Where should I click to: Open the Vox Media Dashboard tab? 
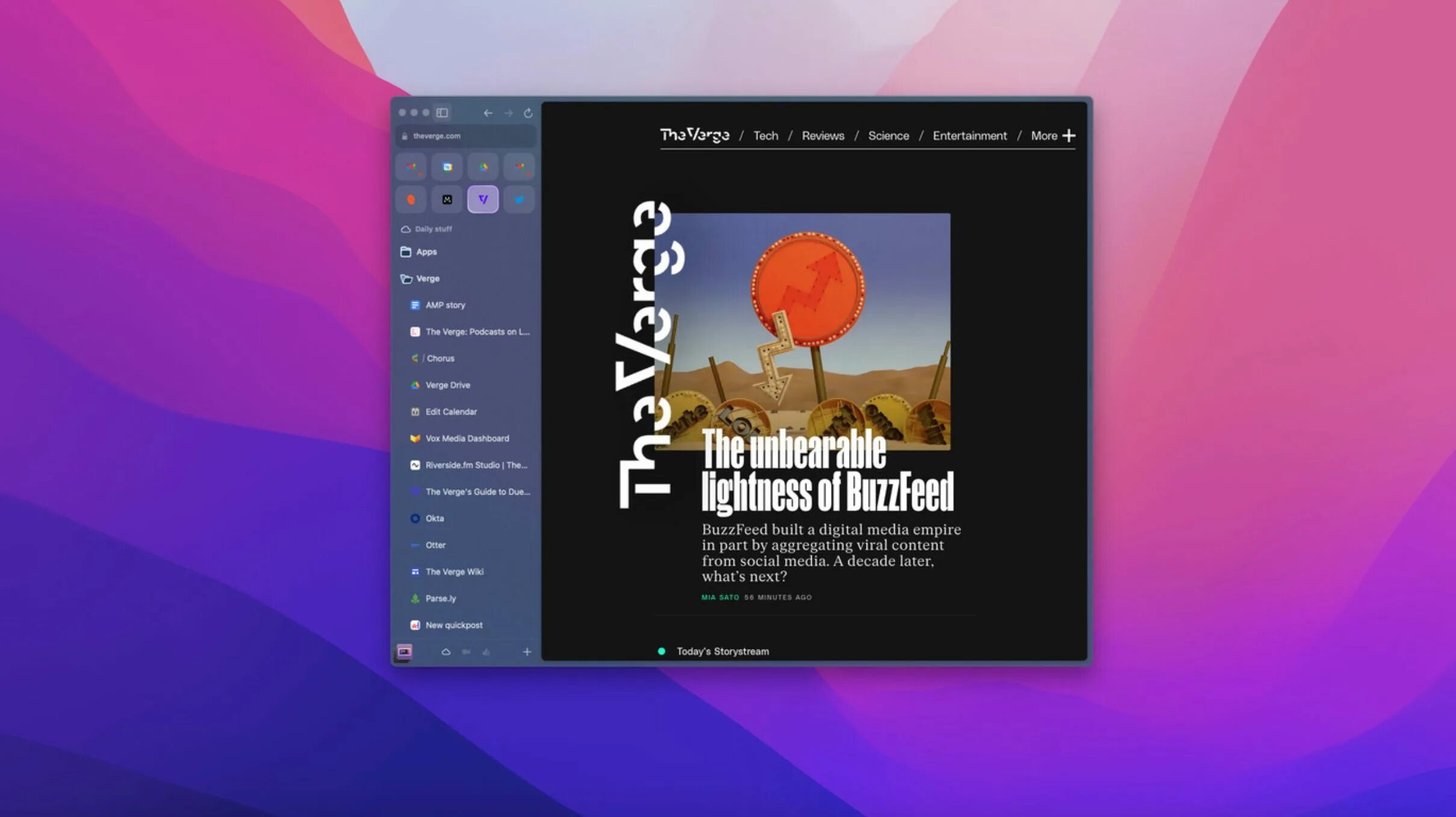467,439
